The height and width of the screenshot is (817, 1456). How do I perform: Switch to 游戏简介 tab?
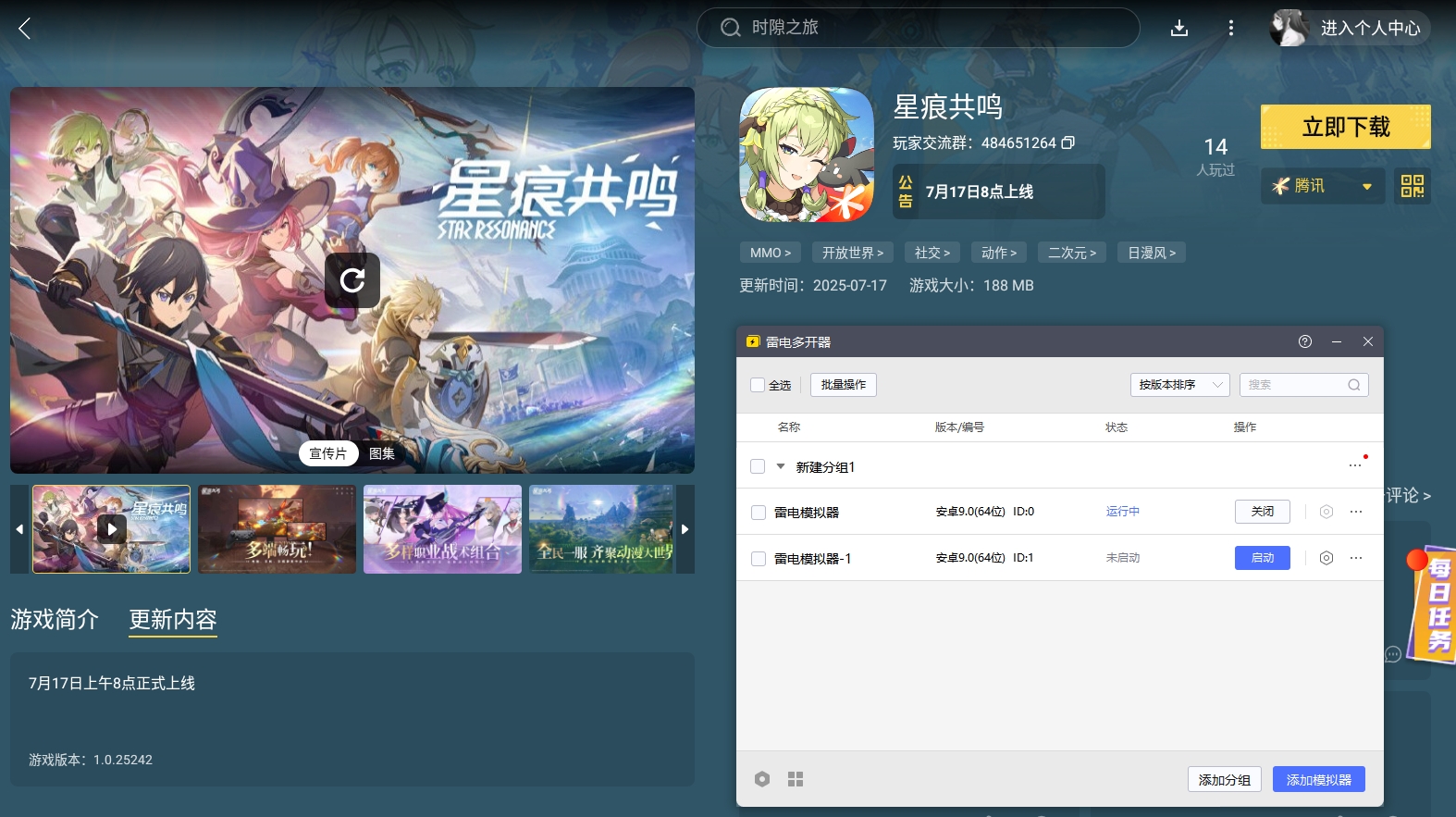(55, 619)
